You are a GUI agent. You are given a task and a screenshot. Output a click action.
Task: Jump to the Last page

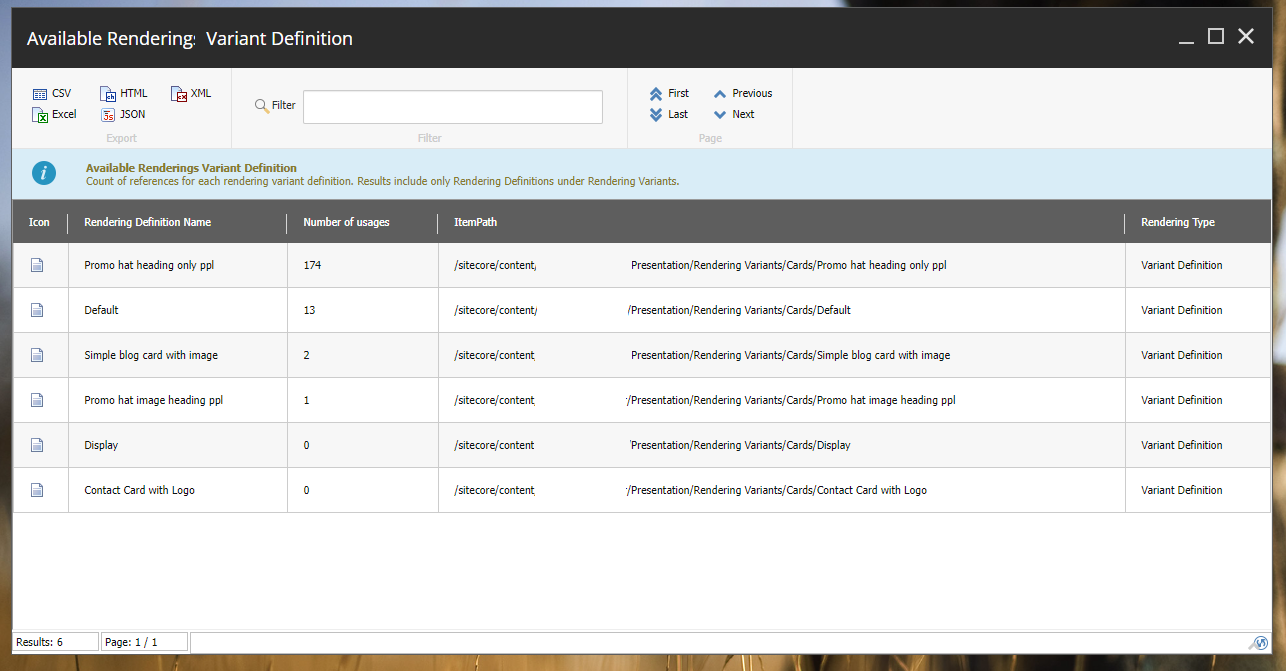[x=669, y=114]
